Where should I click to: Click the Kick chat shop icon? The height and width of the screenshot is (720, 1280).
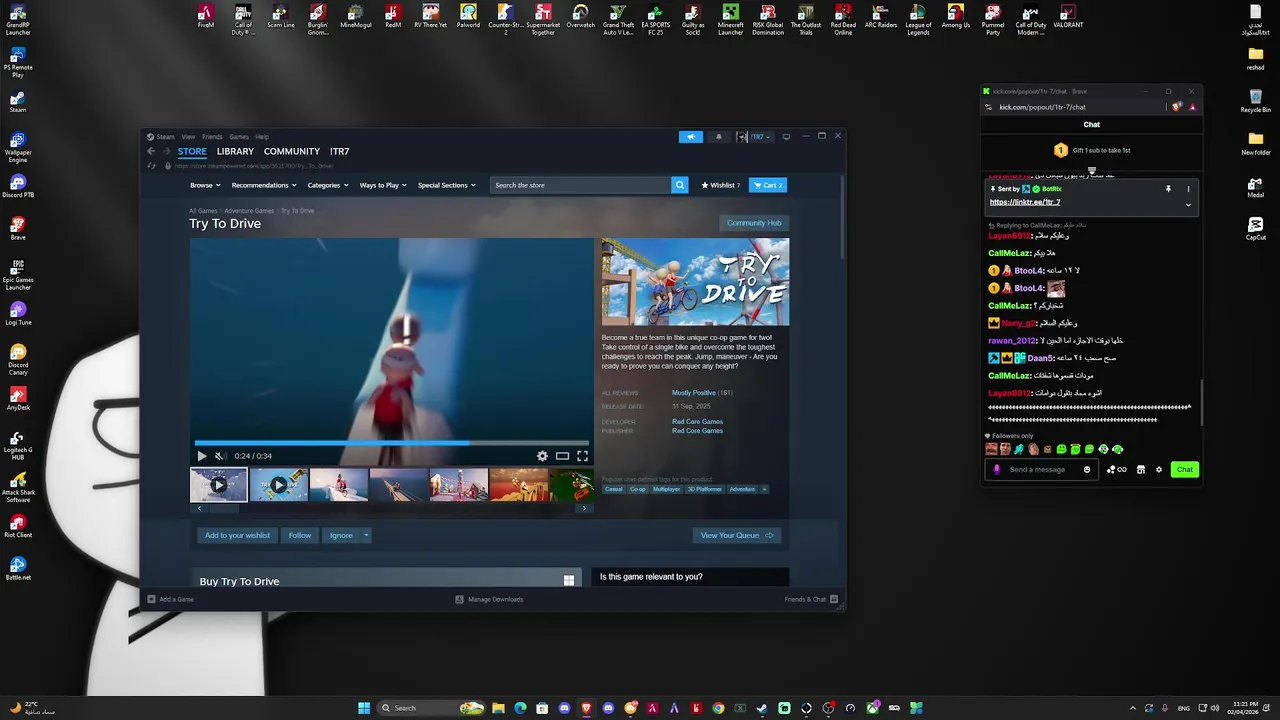pos(1140,470)
